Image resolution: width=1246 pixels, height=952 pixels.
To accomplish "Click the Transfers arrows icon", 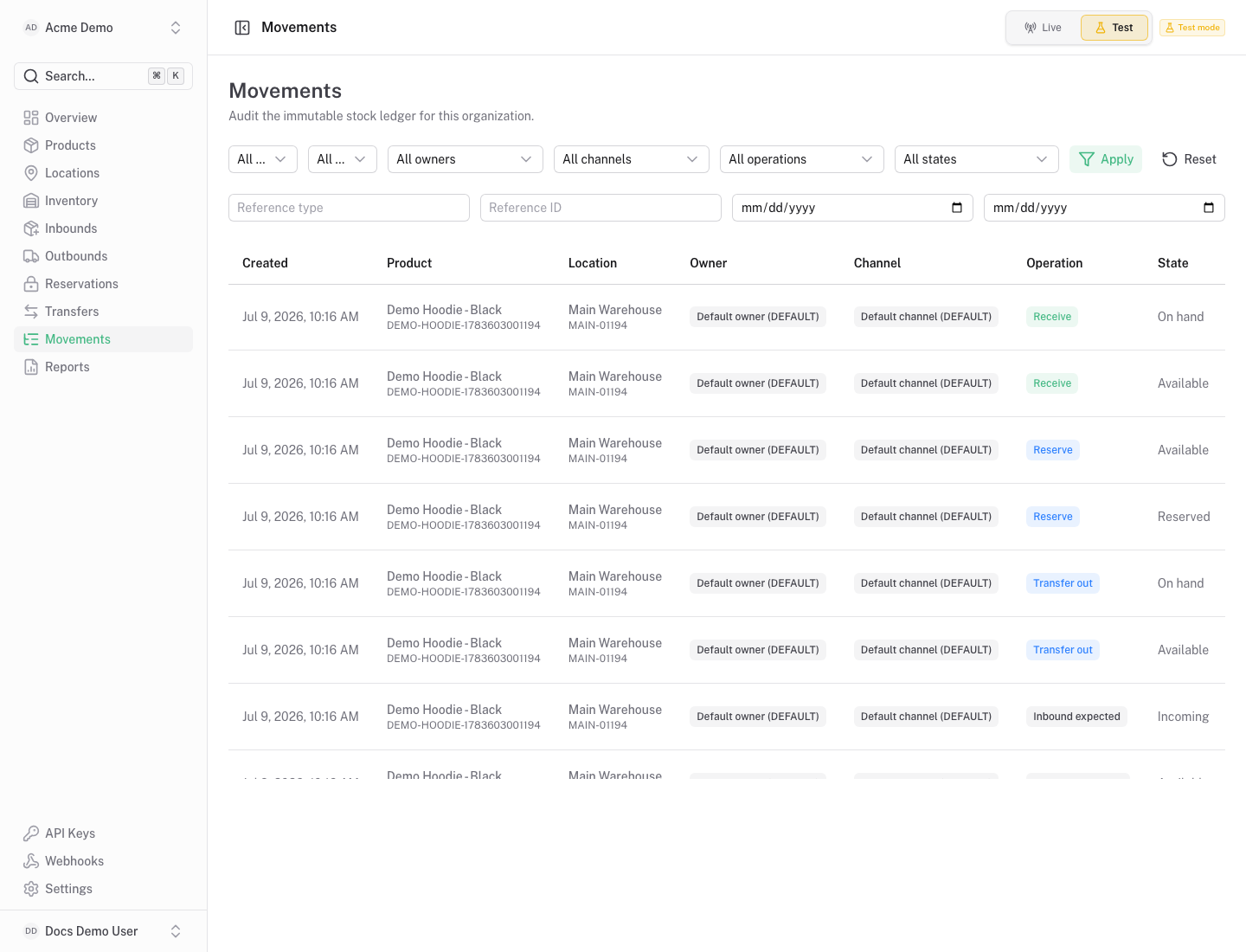I will click(31, 312).
